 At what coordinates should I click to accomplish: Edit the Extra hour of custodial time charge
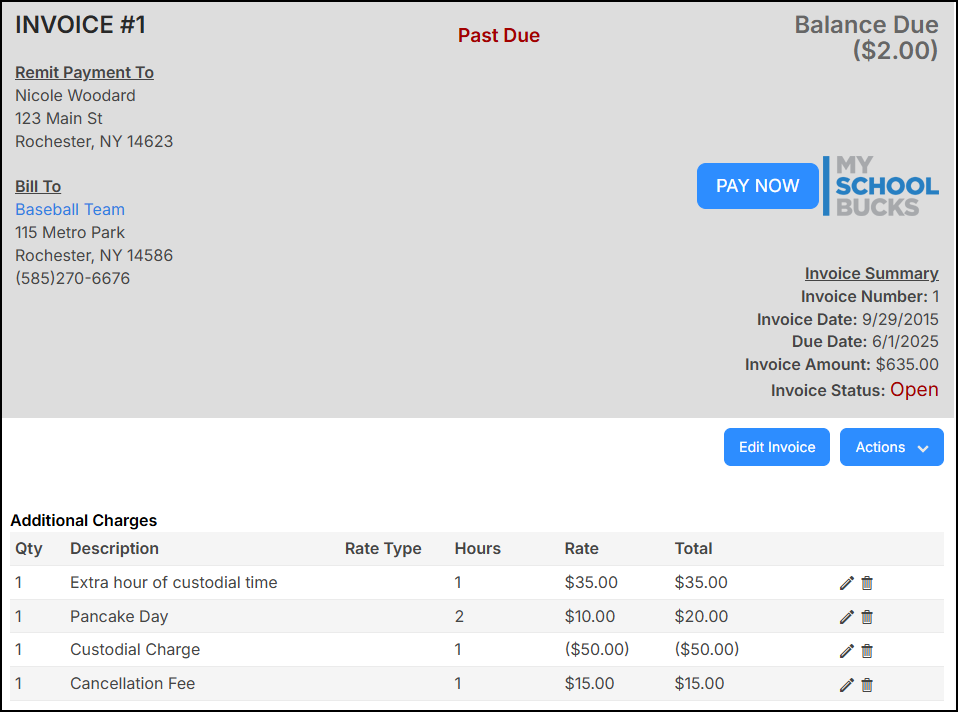tap(846, 583)
